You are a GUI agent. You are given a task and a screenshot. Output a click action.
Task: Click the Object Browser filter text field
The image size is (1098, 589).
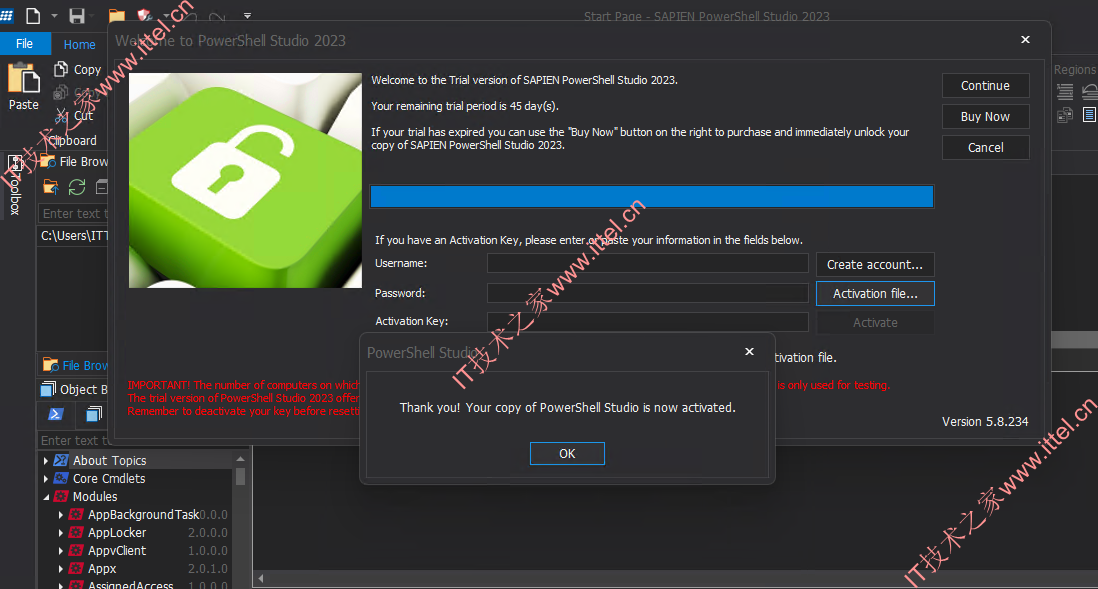click(75, 440)
